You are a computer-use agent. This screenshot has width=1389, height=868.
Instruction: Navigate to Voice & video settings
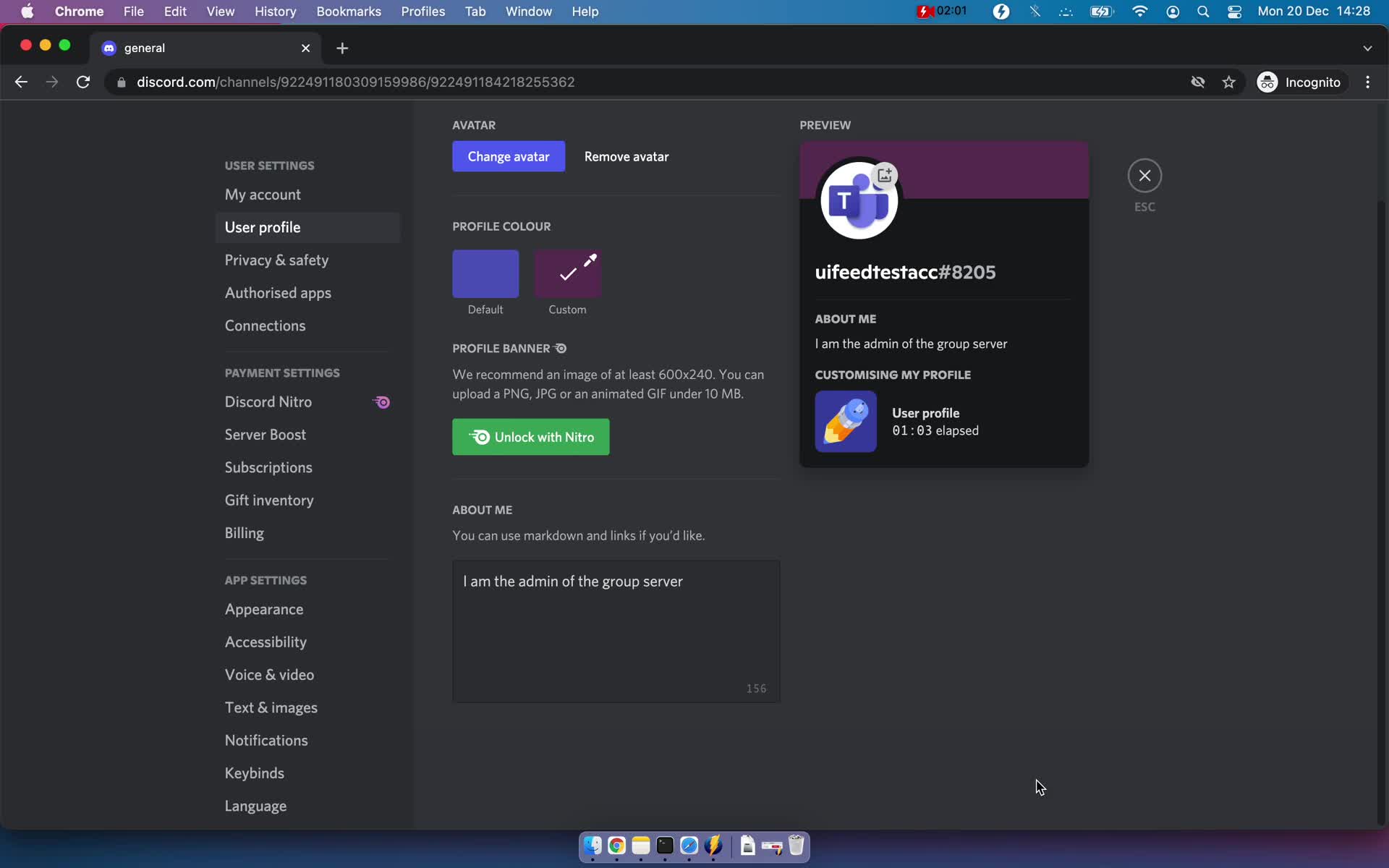click(x=269, y=675)
